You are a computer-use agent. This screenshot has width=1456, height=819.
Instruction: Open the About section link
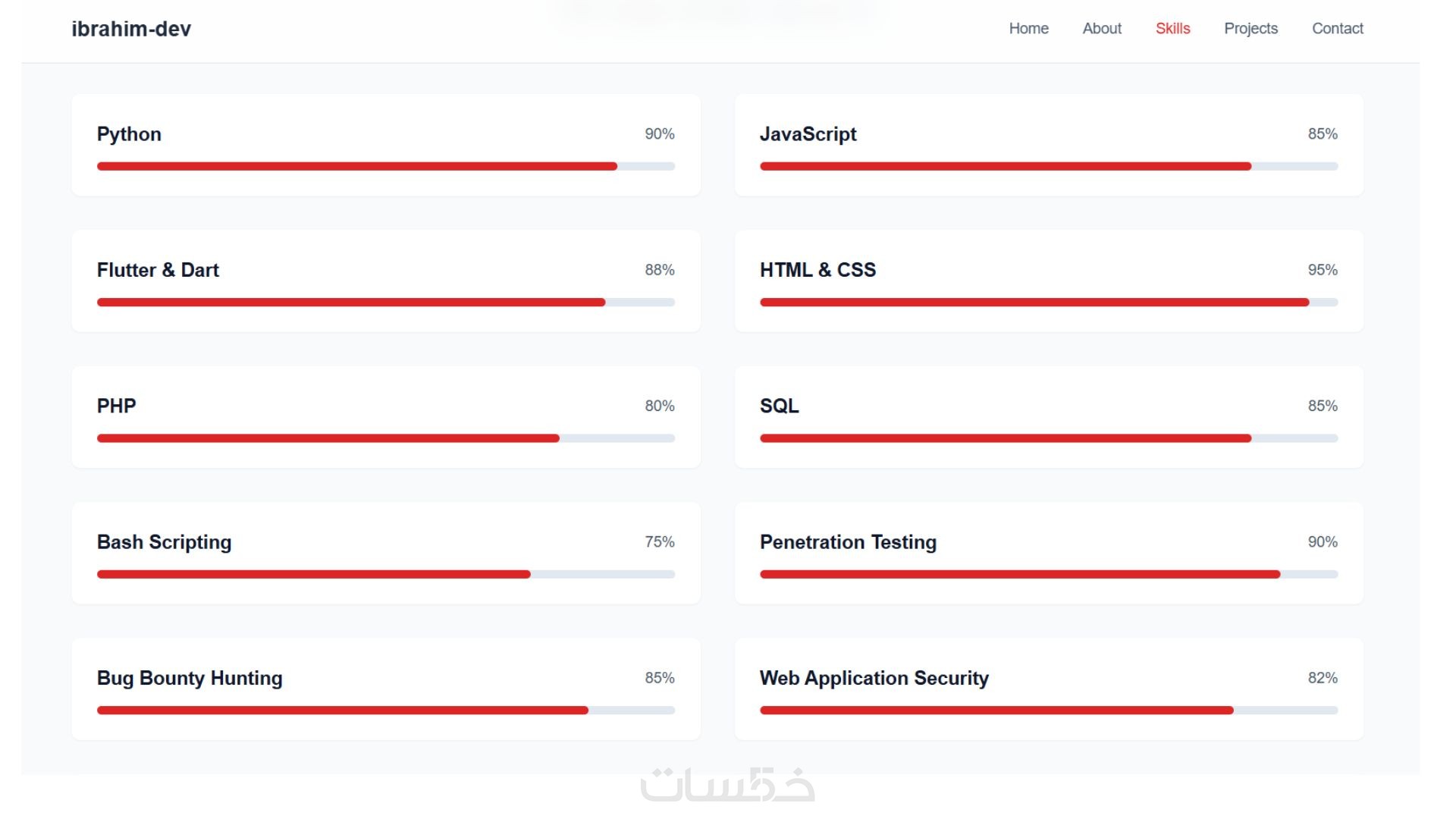1101,29
